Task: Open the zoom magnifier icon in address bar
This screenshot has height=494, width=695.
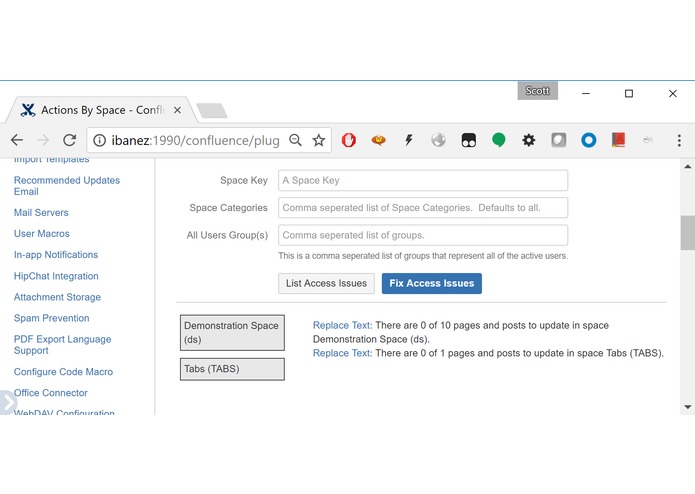Action: [295, 140]
